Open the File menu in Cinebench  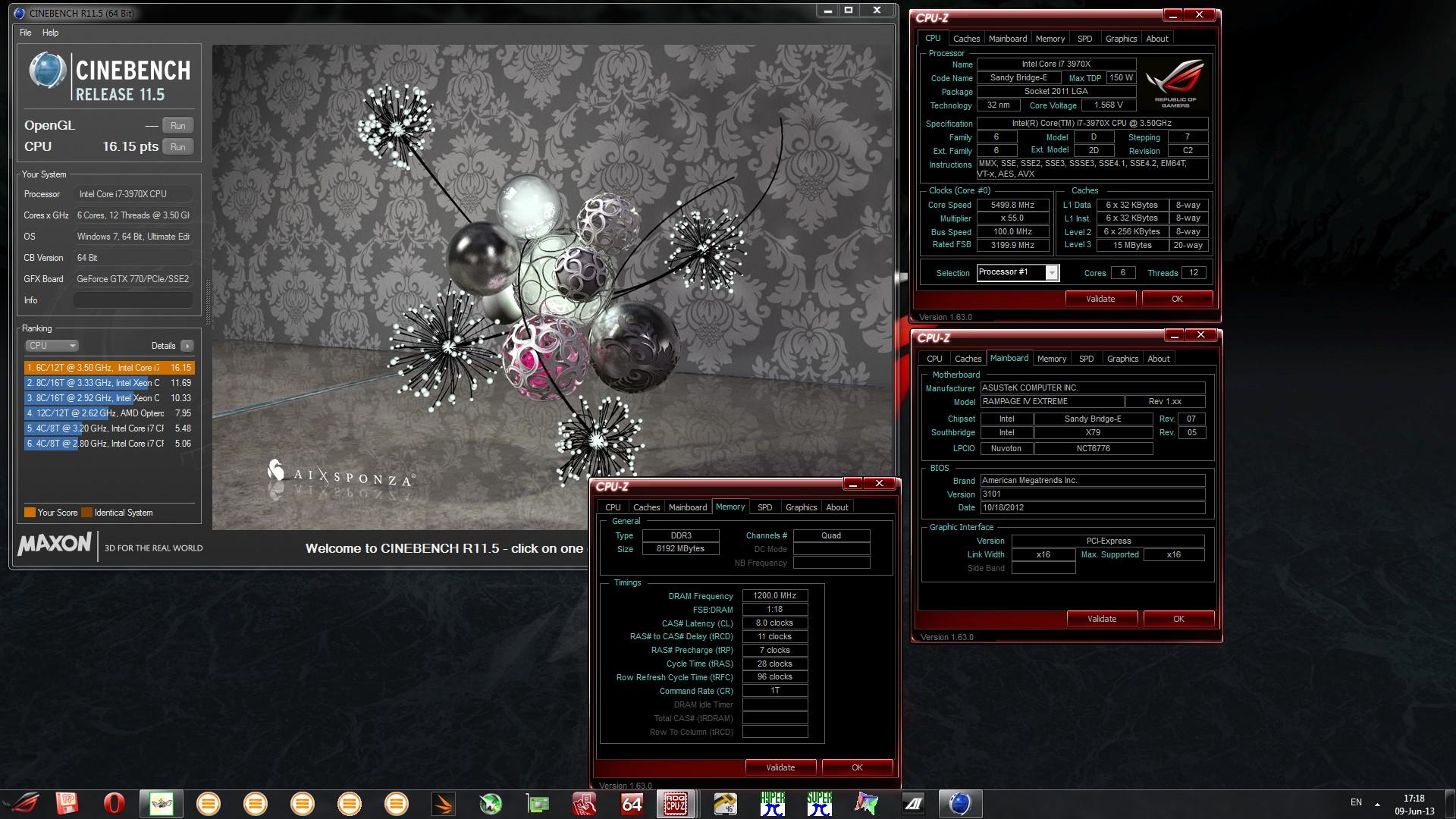pos(25,33)
